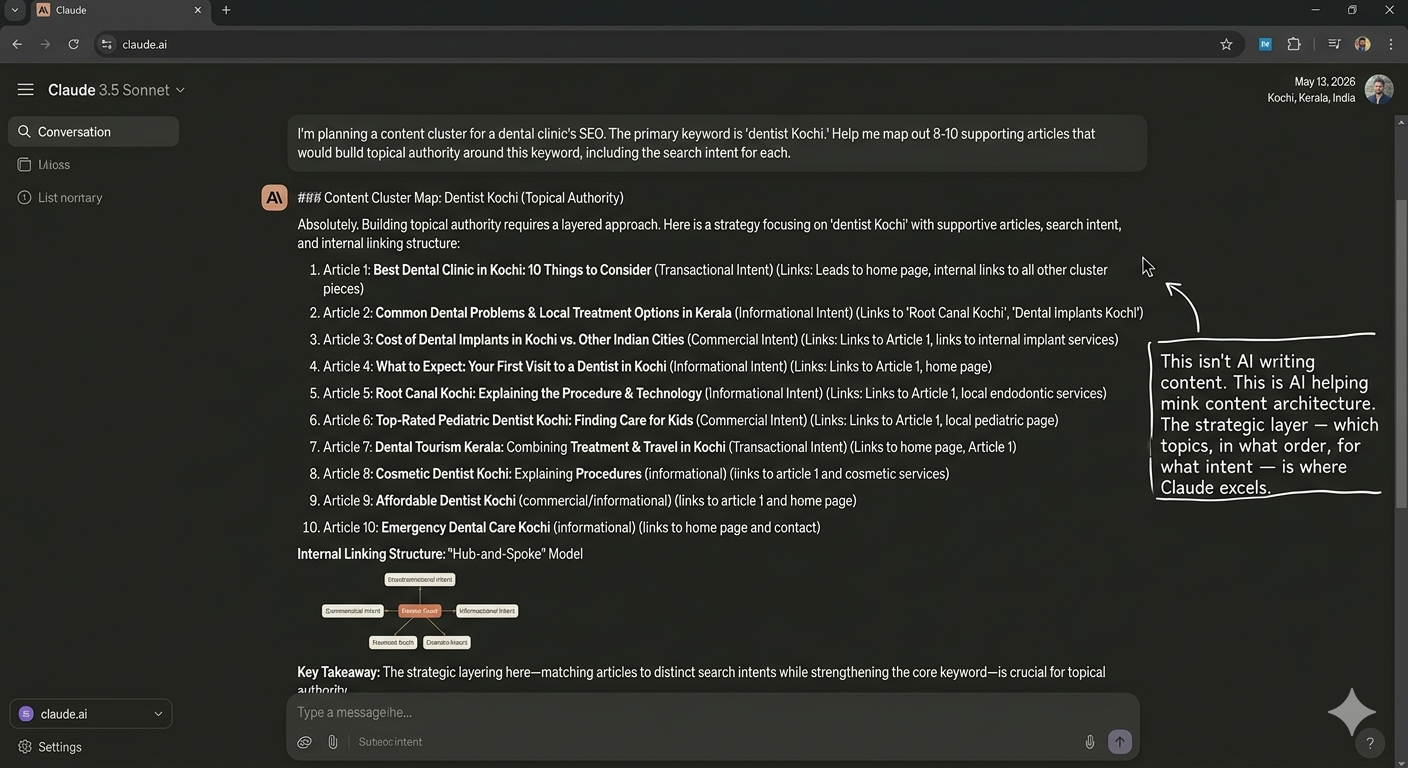Click the Claude favicon on the tab

tap(44, 10)
